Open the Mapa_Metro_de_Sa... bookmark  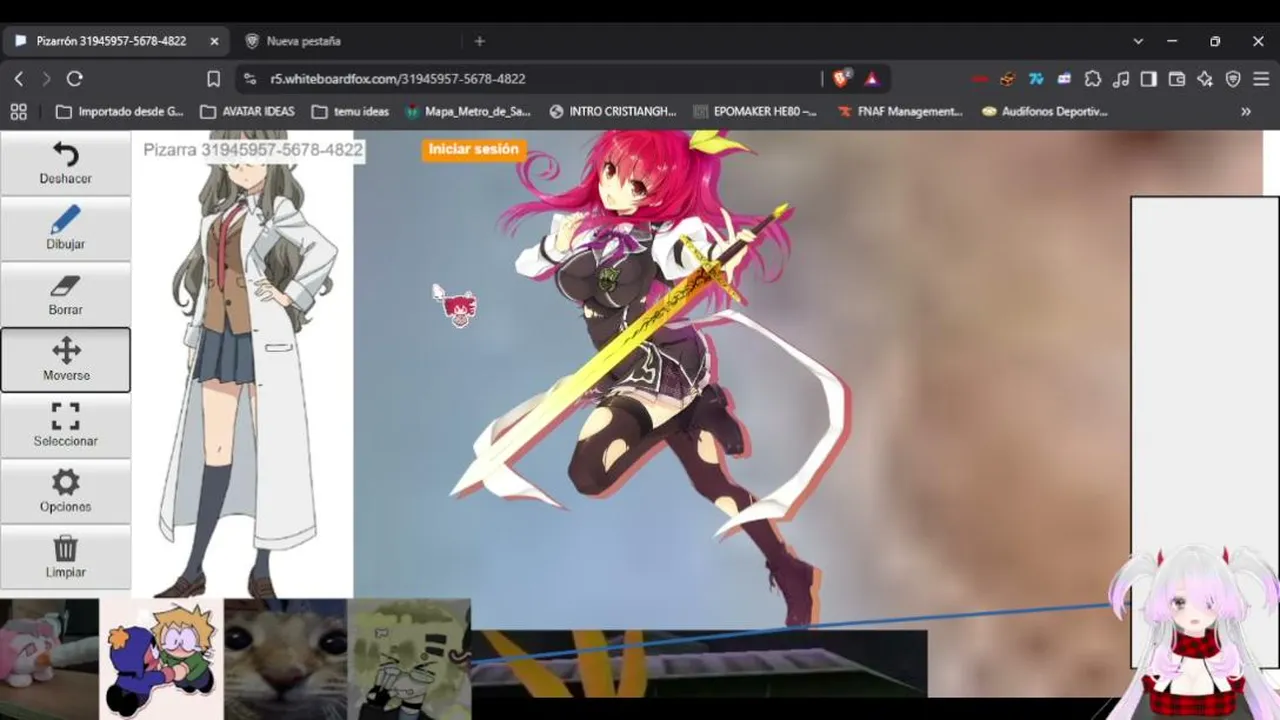tap(467, 112)
